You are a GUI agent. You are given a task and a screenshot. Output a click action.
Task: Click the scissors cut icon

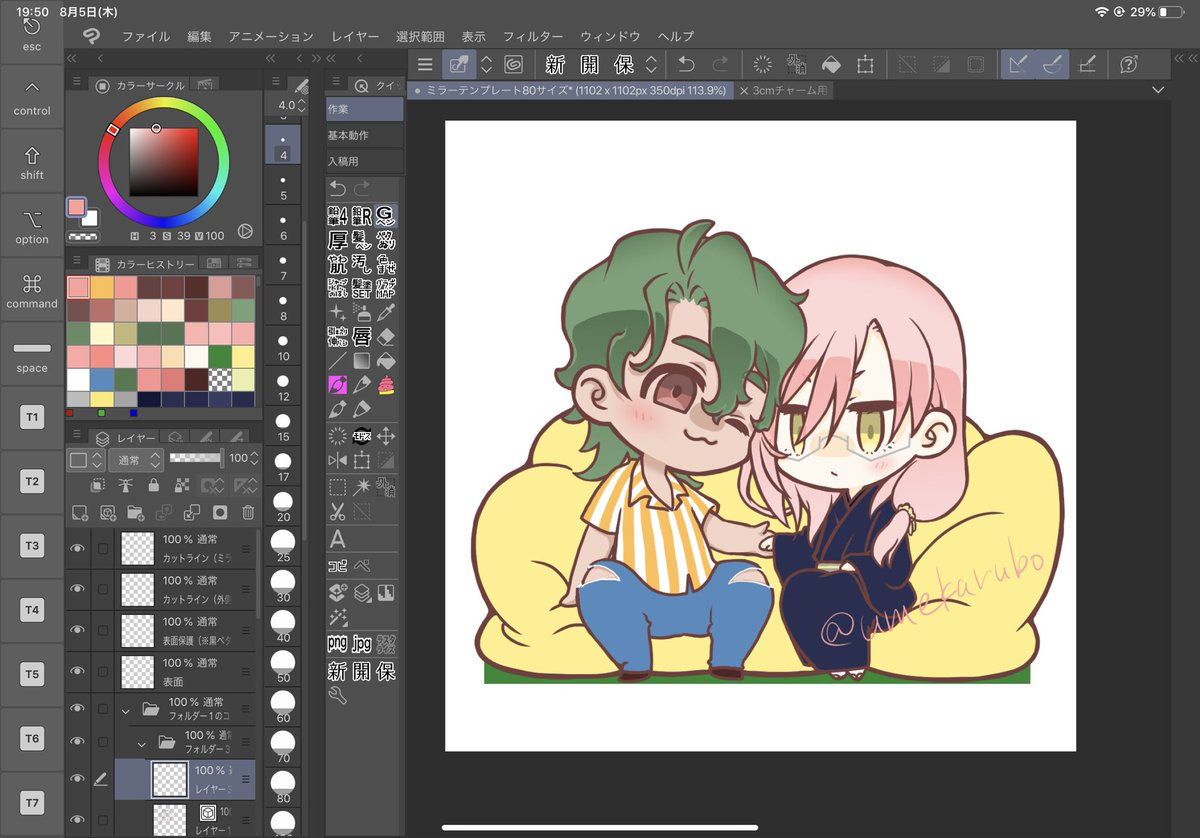coord(337,513)
